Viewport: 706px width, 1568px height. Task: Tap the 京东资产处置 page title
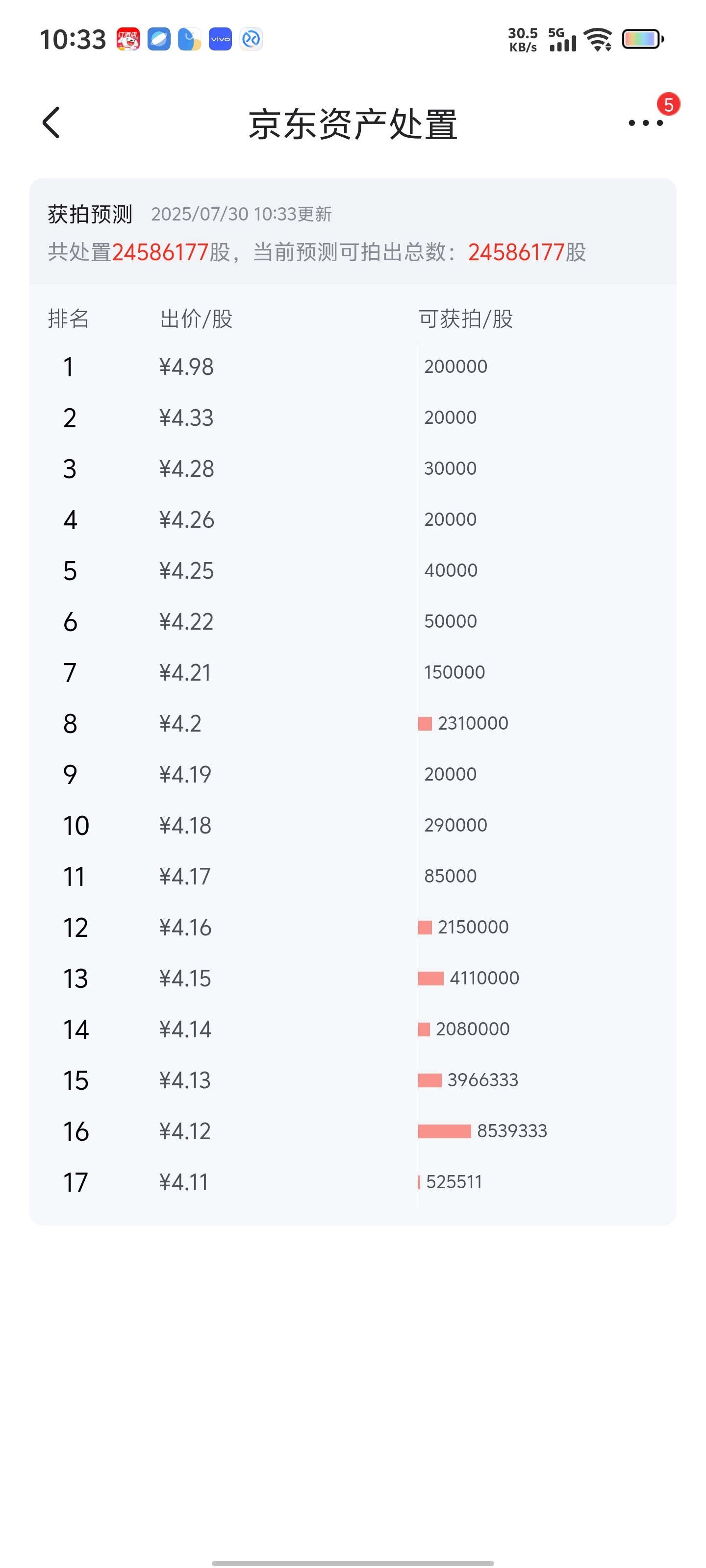pos(353,123)
